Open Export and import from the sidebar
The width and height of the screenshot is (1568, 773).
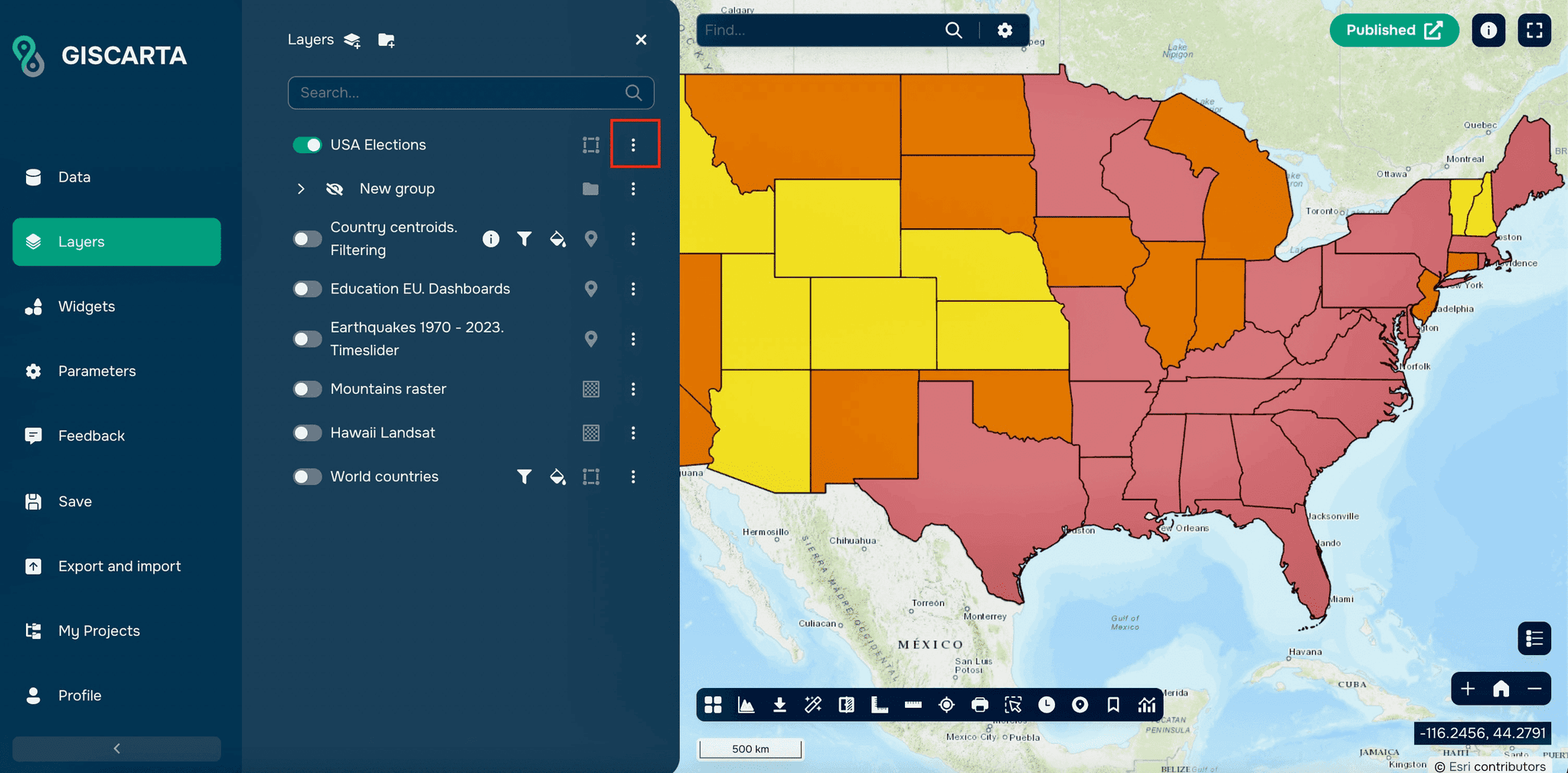(119, 566)
